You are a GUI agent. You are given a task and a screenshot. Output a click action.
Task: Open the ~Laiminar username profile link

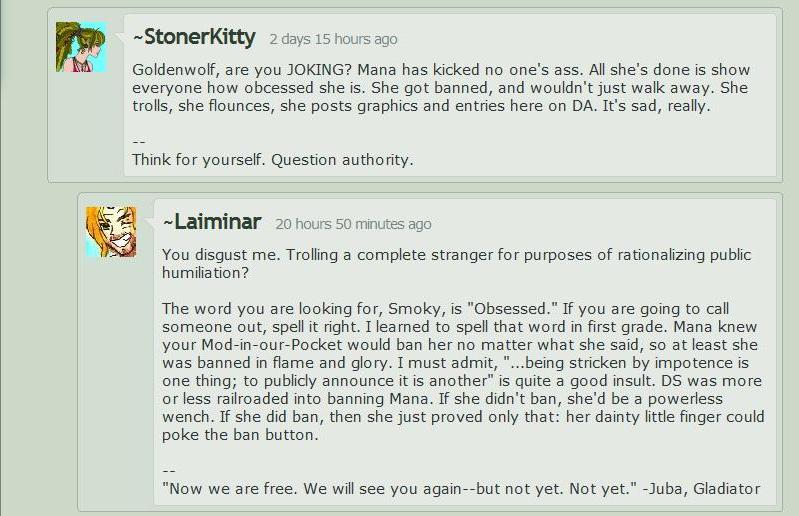[x=211, y=222]
